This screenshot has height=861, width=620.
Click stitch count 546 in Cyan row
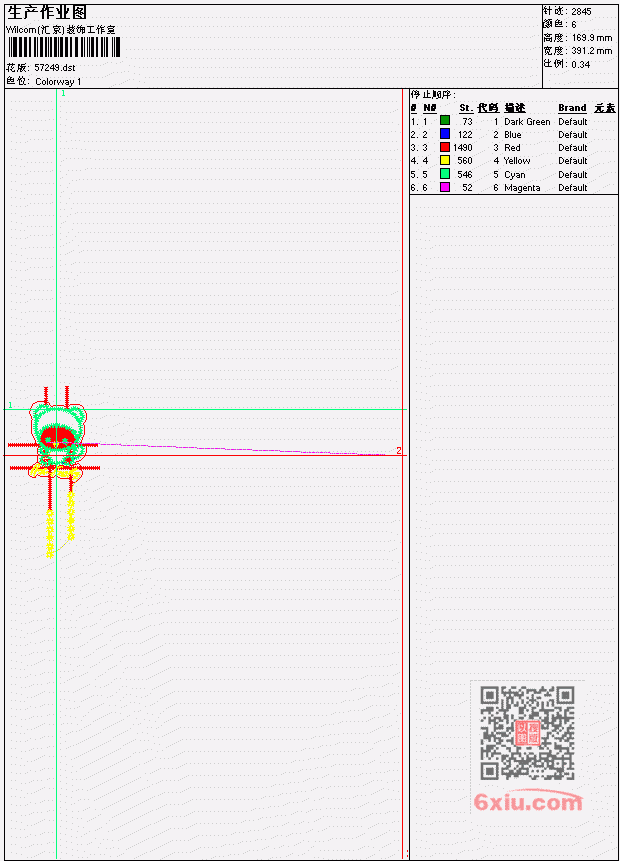(x=465, y=175)
